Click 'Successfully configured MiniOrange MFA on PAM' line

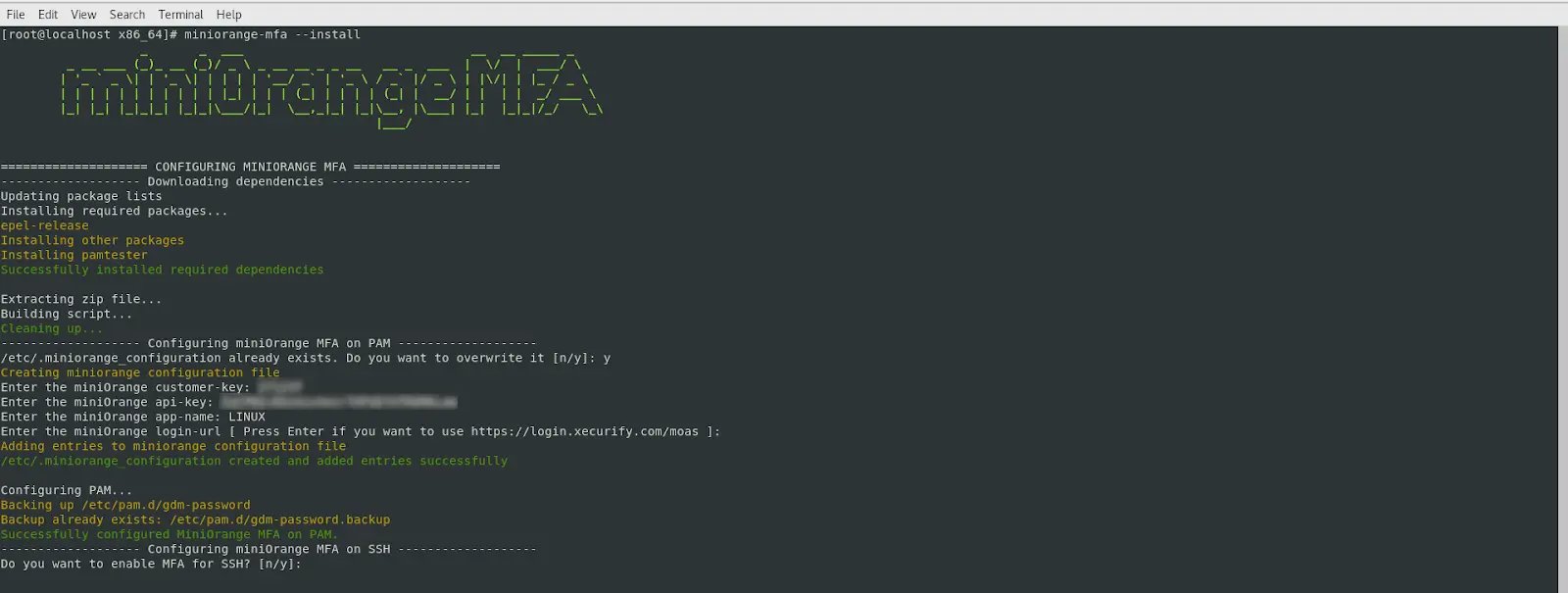[170, 534]
